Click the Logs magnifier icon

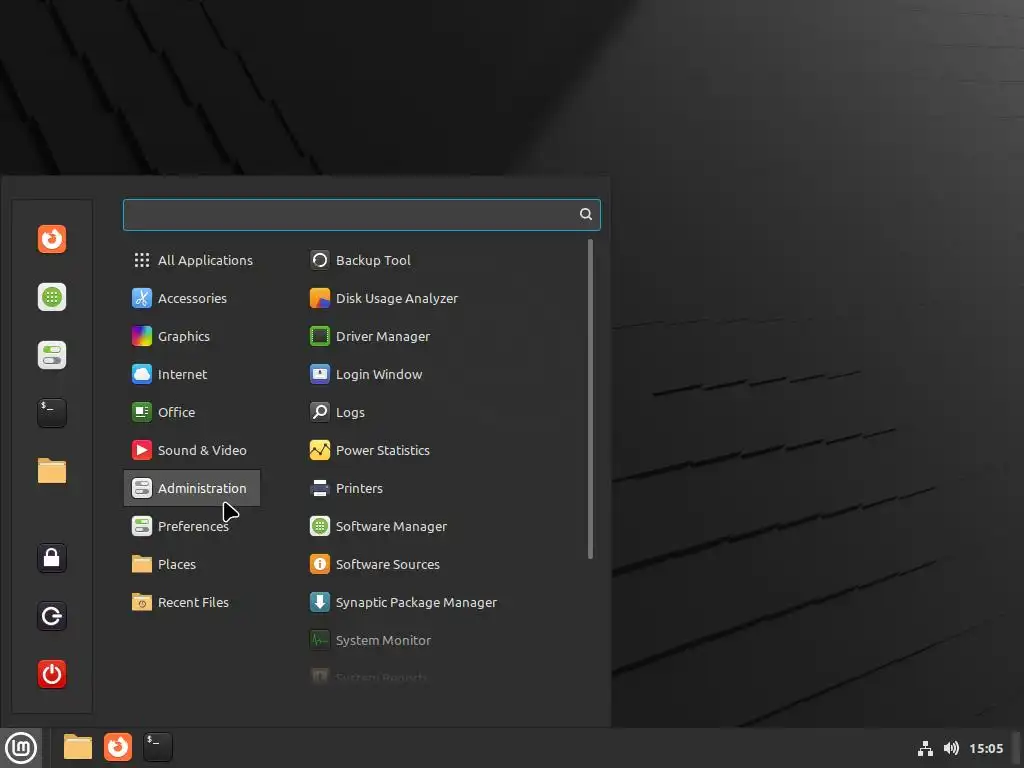click(319, 412)
